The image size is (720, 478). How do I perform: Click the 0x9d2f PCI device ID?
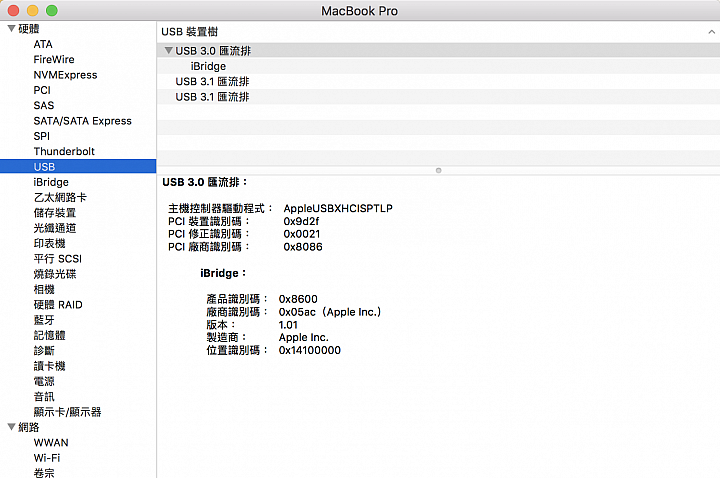(x=301, y=221)
